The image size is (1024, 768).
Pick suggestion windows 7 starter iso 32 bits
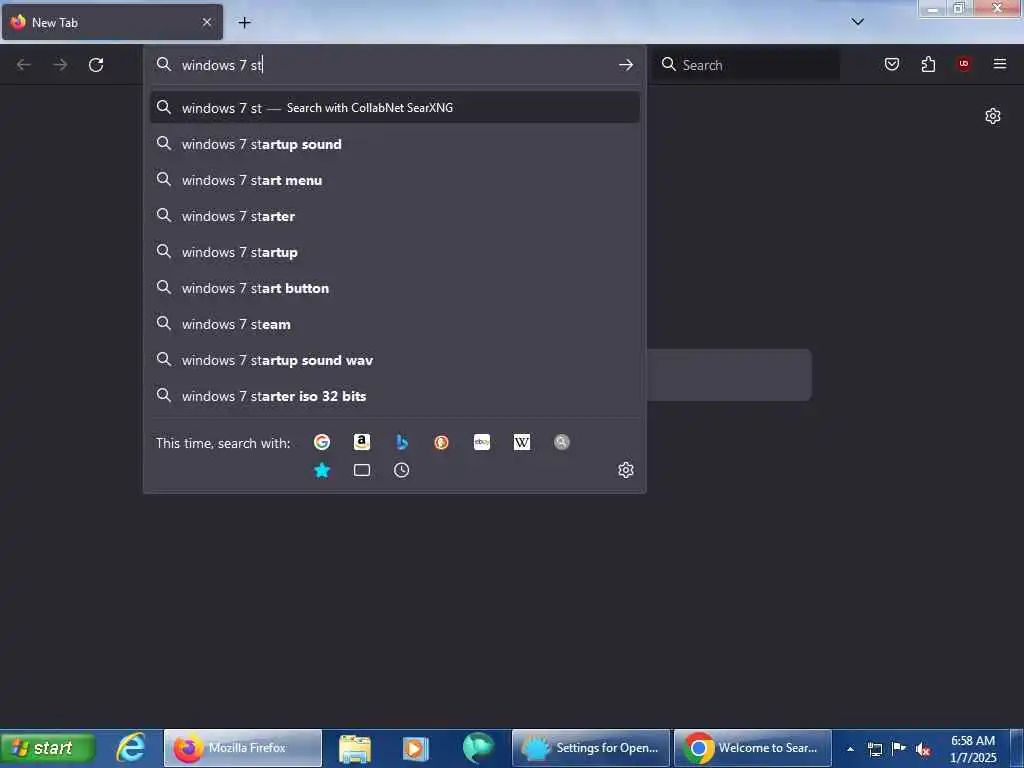tap(394, 396)
